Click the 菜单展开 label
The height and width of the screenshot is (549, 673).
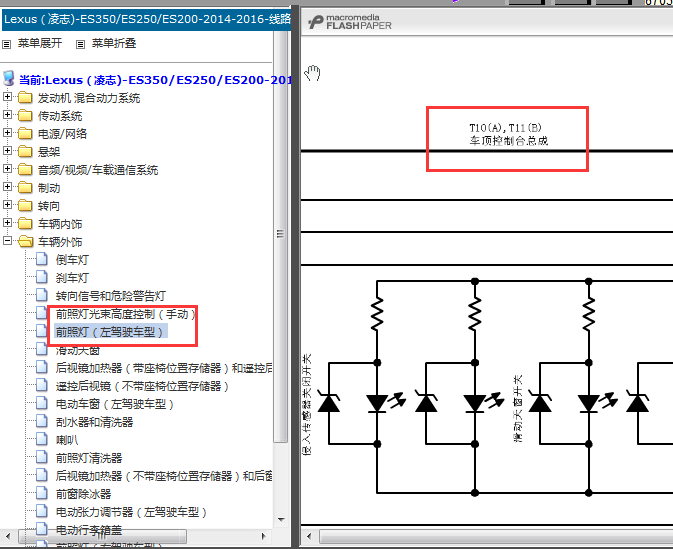click(40, 43)
